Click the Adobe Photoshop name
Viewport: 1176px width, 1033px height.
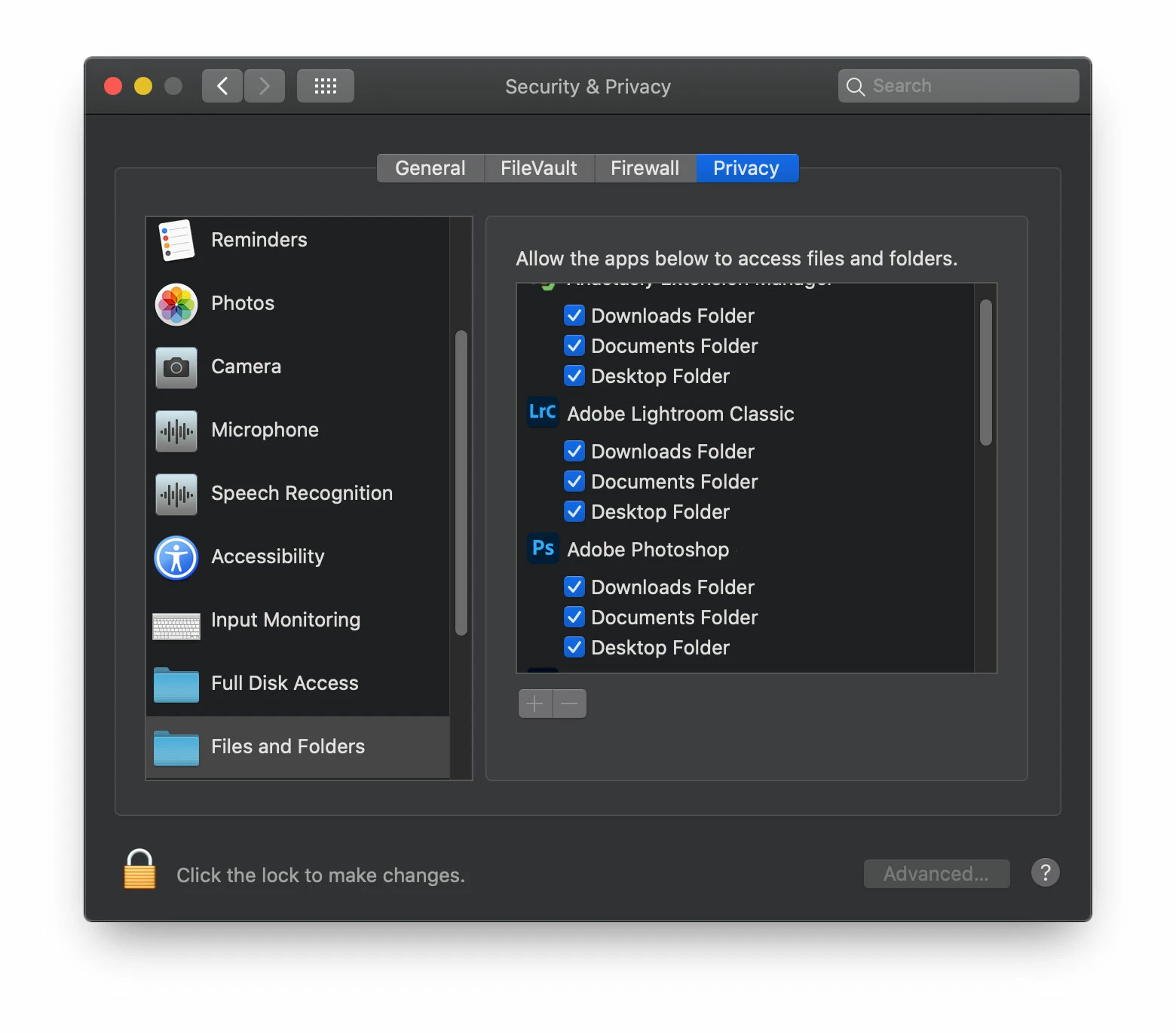[x=648, y=550]
